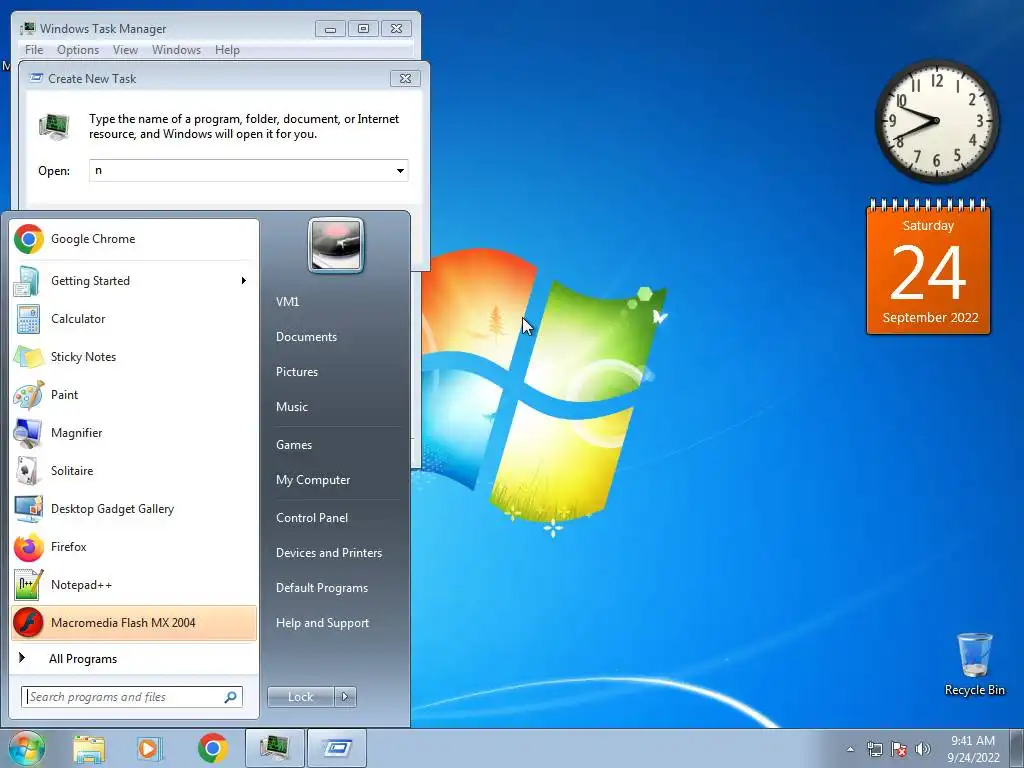
Task: Open the Recycle Bin on desktop
Action: (974, 664)
